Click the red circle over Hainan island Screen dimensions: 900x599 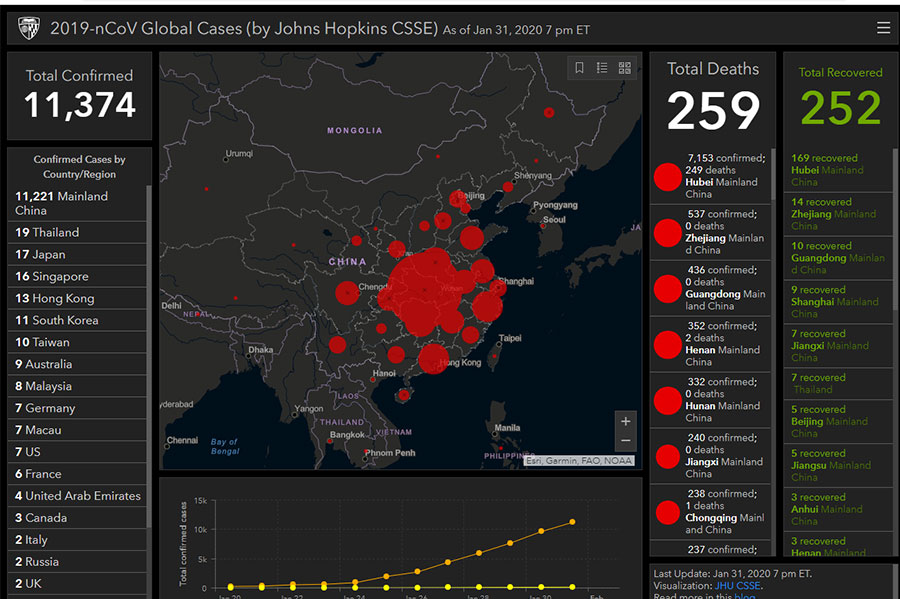pyautogui.click(x=404, y=395)
